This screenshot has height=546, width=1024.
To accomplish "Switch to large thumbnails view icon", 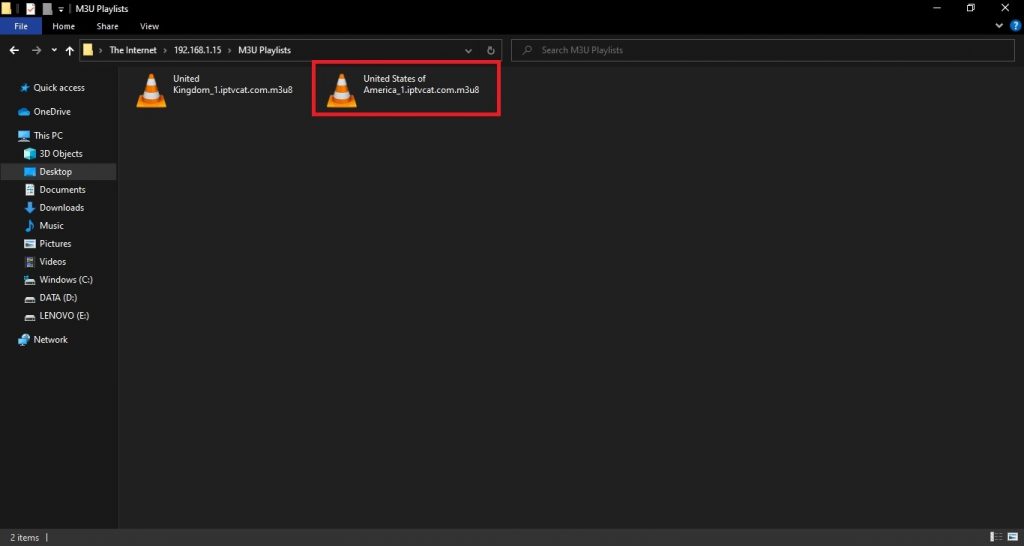I will pos(1013,537).
